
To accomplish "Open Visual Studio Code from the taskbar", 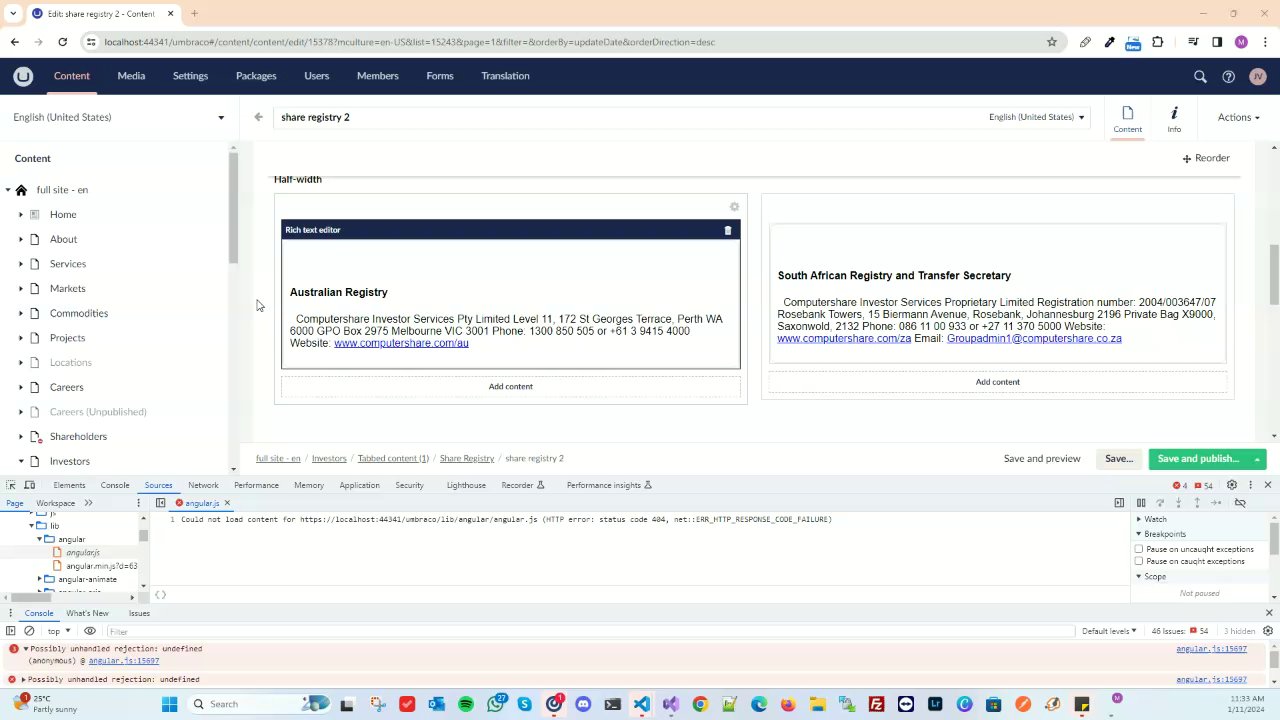I will (x=641, y=704).
